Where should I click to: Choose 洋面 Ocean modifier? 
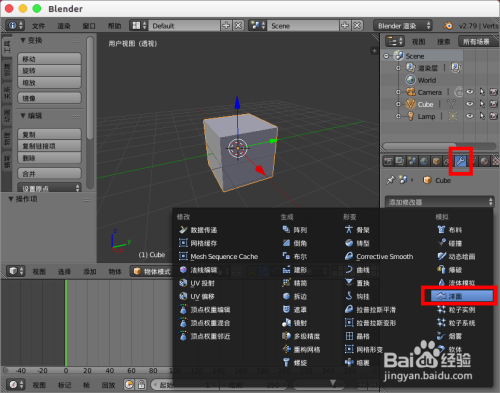(x=462, y=296)
